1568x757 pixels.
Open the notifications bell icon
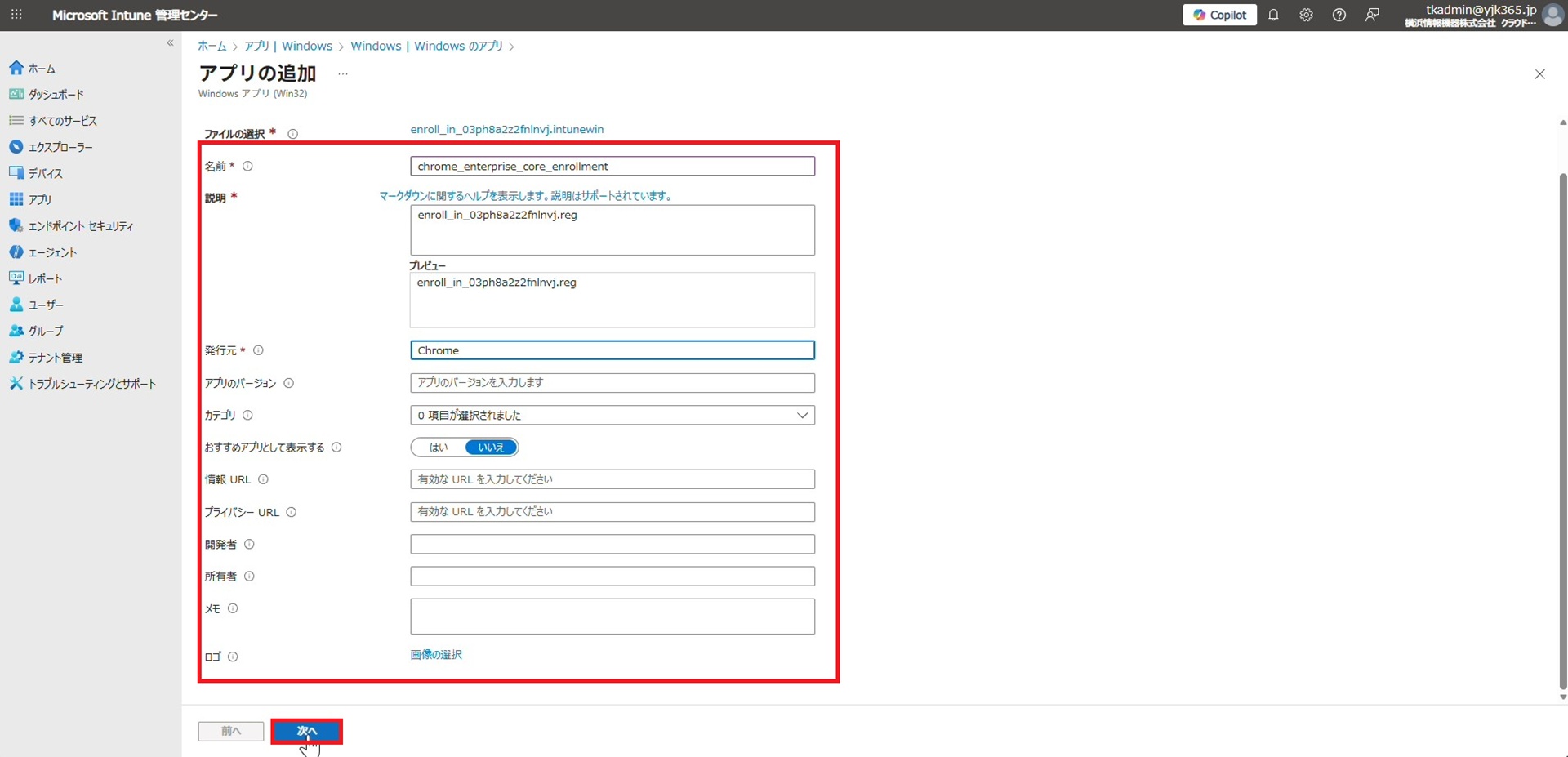(1273, 15)
